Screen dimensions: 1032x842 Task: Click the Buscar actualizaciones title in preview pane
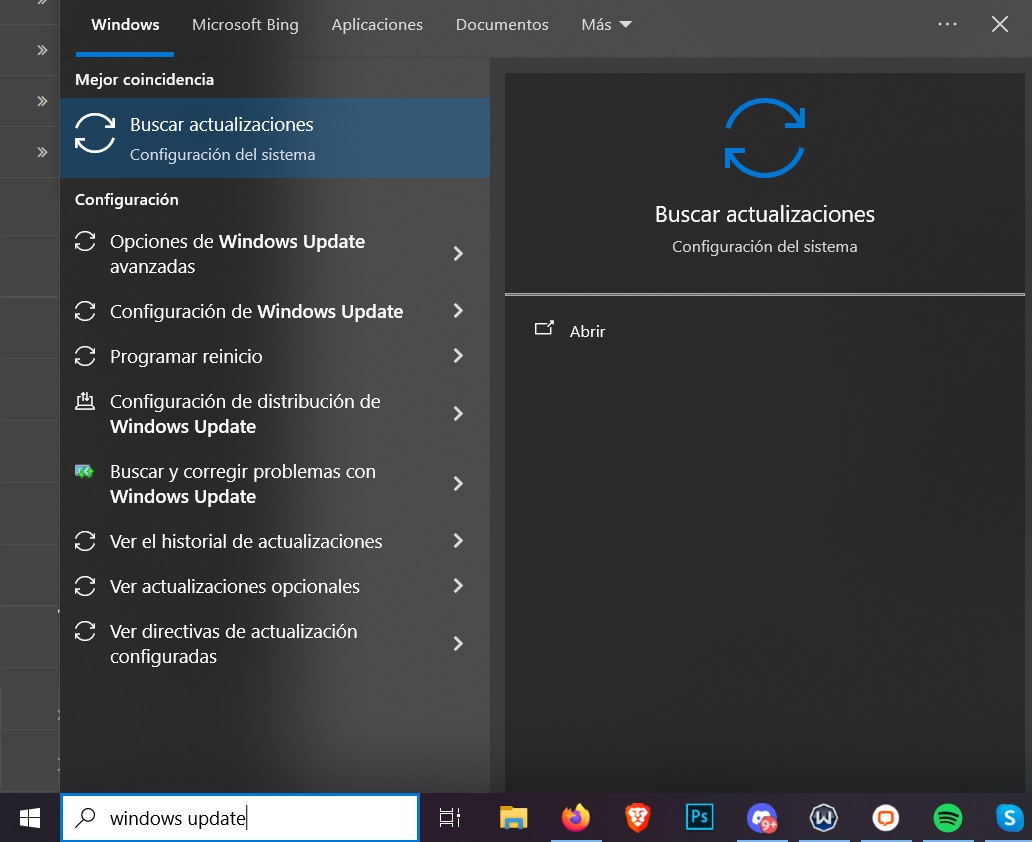(x=765, y=214)
